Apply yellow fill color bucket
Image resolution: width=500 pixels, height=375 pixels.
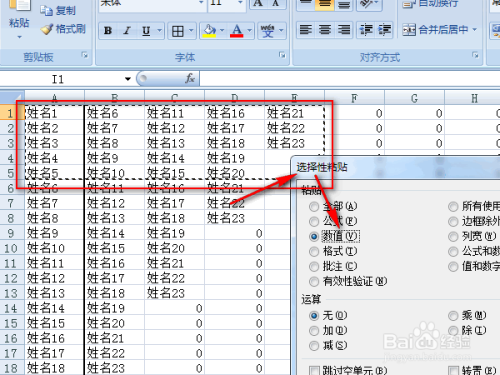pos(209,31)
